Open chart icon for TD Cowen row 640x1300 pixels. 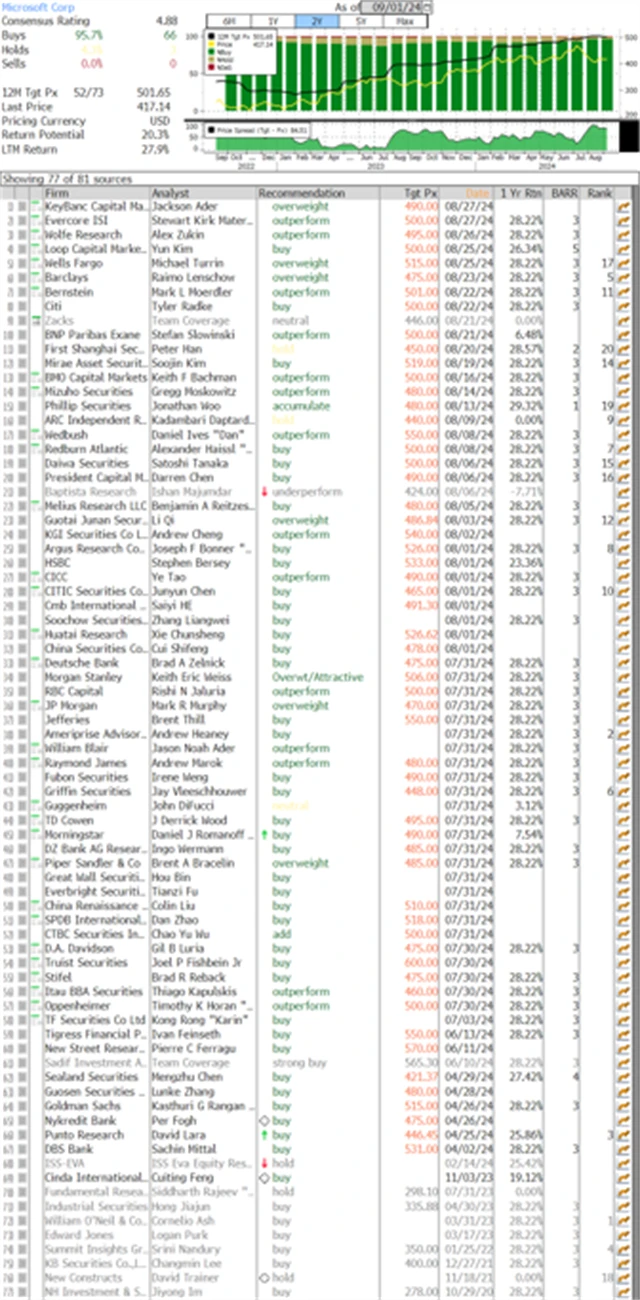pyautogui.click(x=625, y=820)
